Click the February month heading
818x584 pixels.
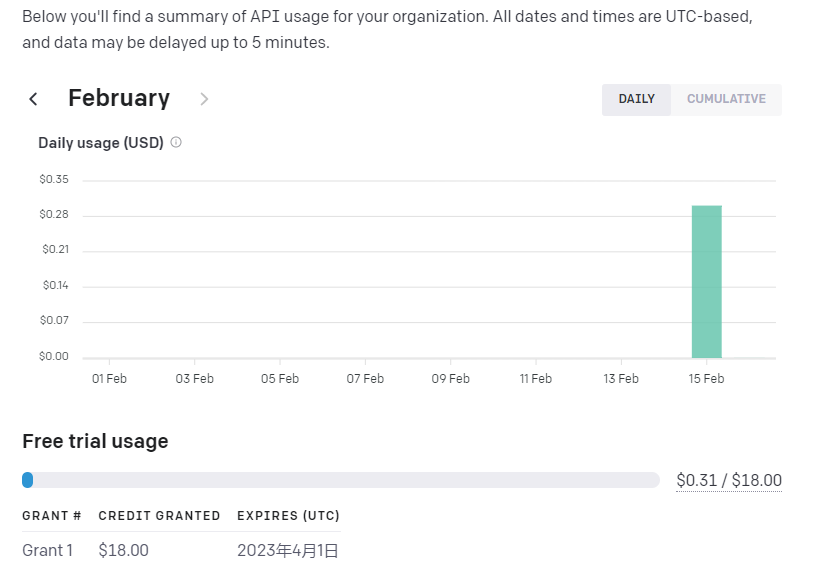(119, 98)
